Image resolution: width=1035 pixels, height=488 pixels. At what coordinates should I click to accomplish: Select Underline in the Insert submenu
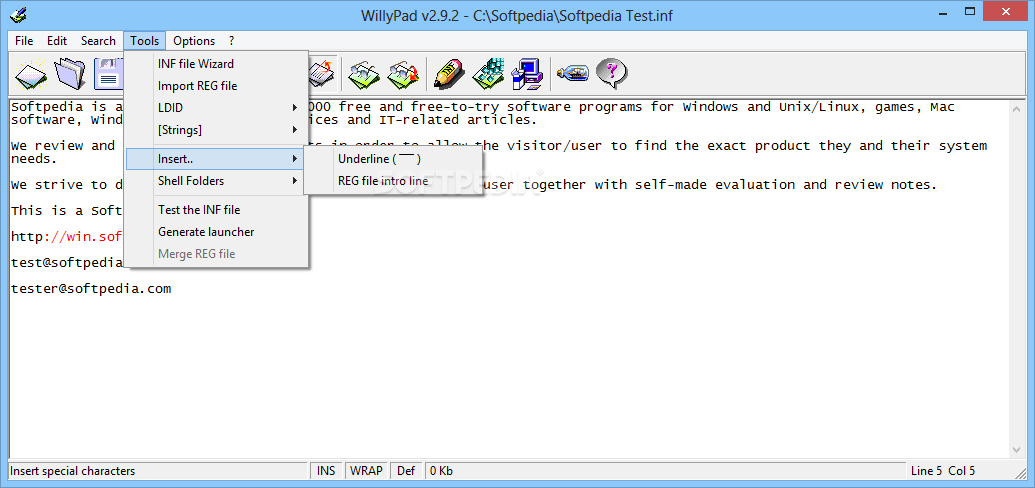393,159
